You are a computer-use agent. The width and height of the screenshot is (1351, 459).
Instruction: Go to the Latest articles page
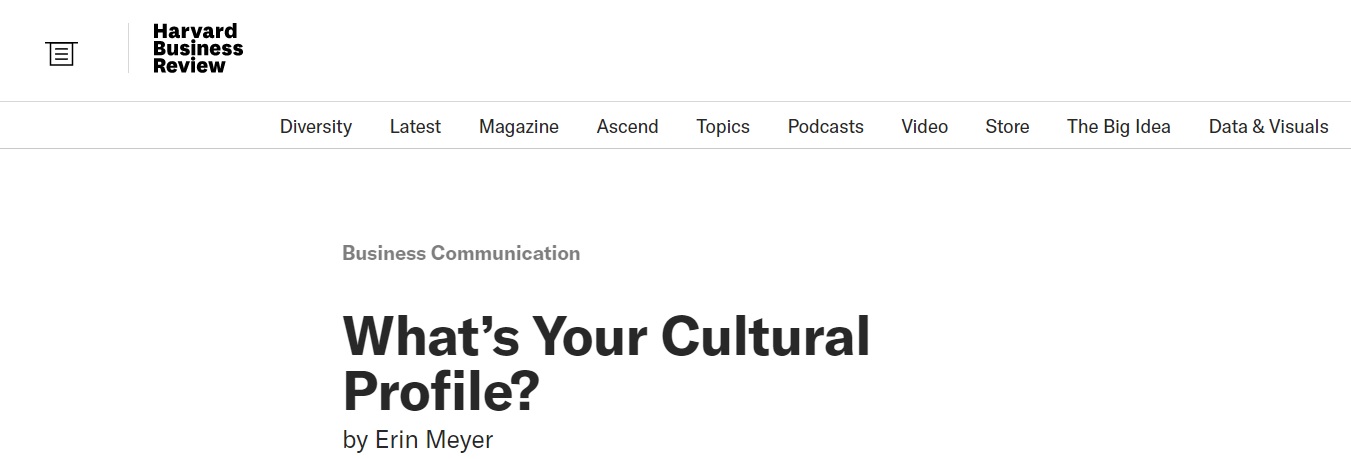click(415, 126)
